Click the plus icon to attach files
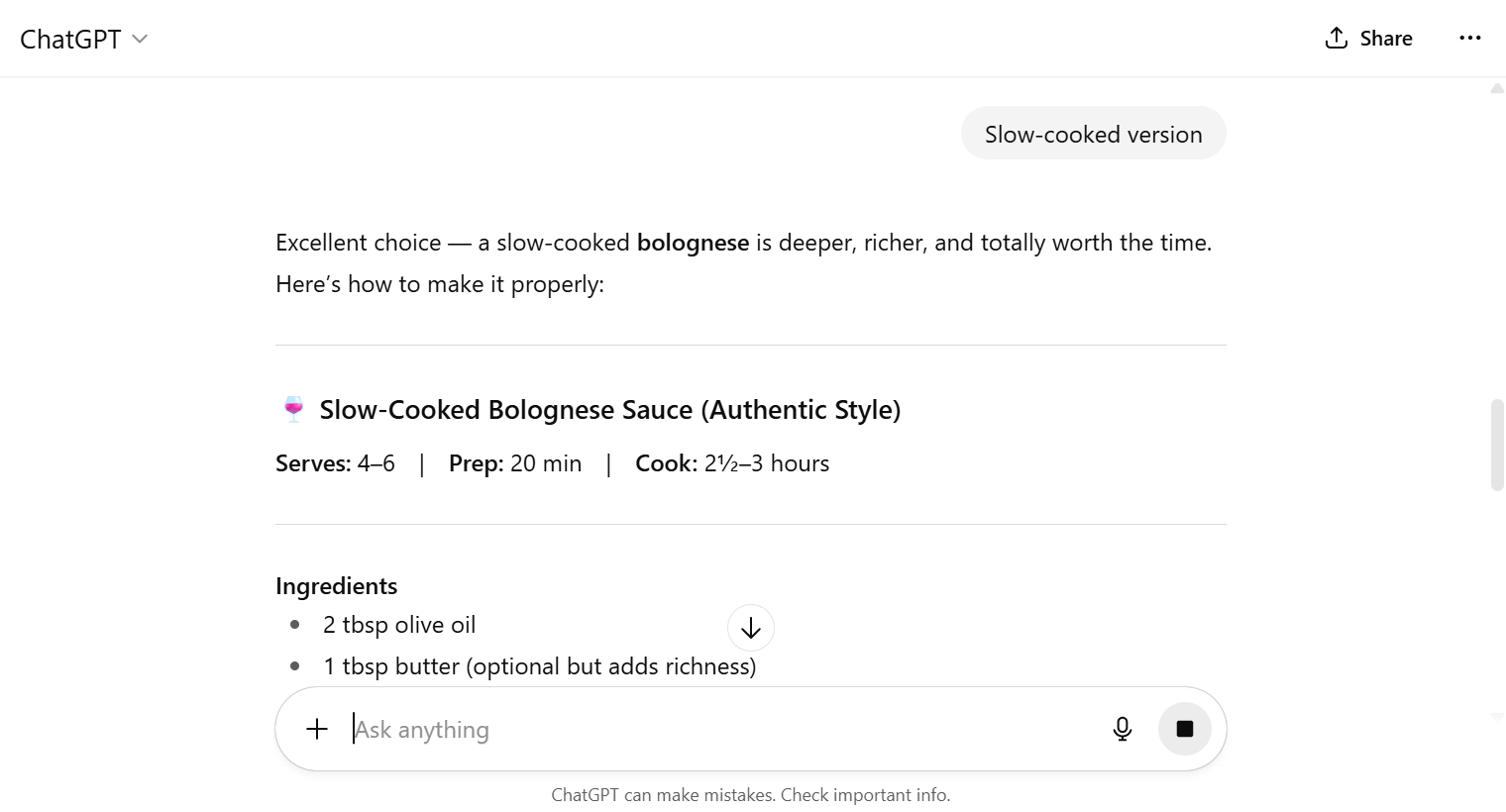The width and height of the screenshot is (1506, 812). [x=317, y=728]
